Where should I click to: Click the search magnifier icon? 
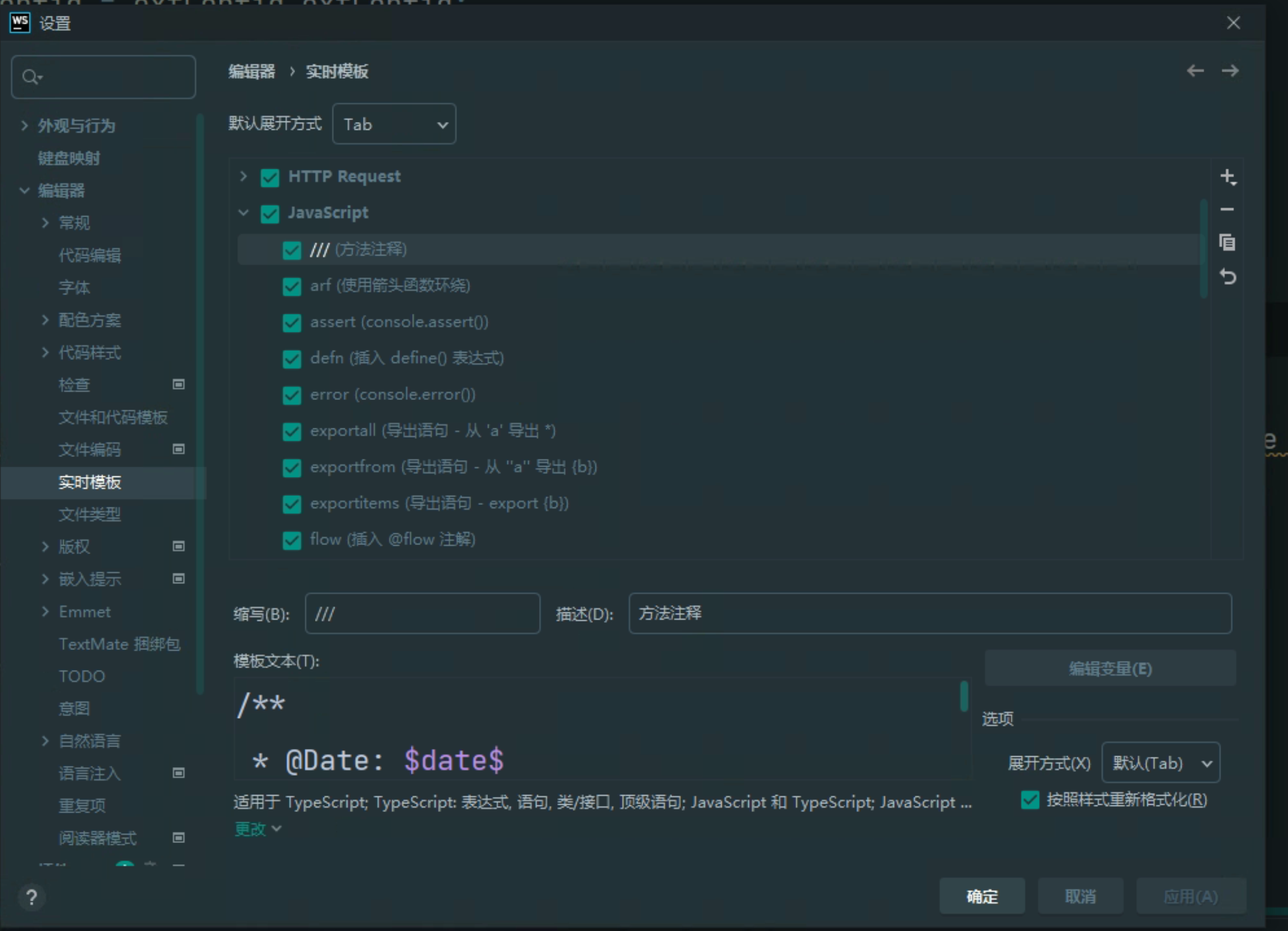[x=31, y=77]
